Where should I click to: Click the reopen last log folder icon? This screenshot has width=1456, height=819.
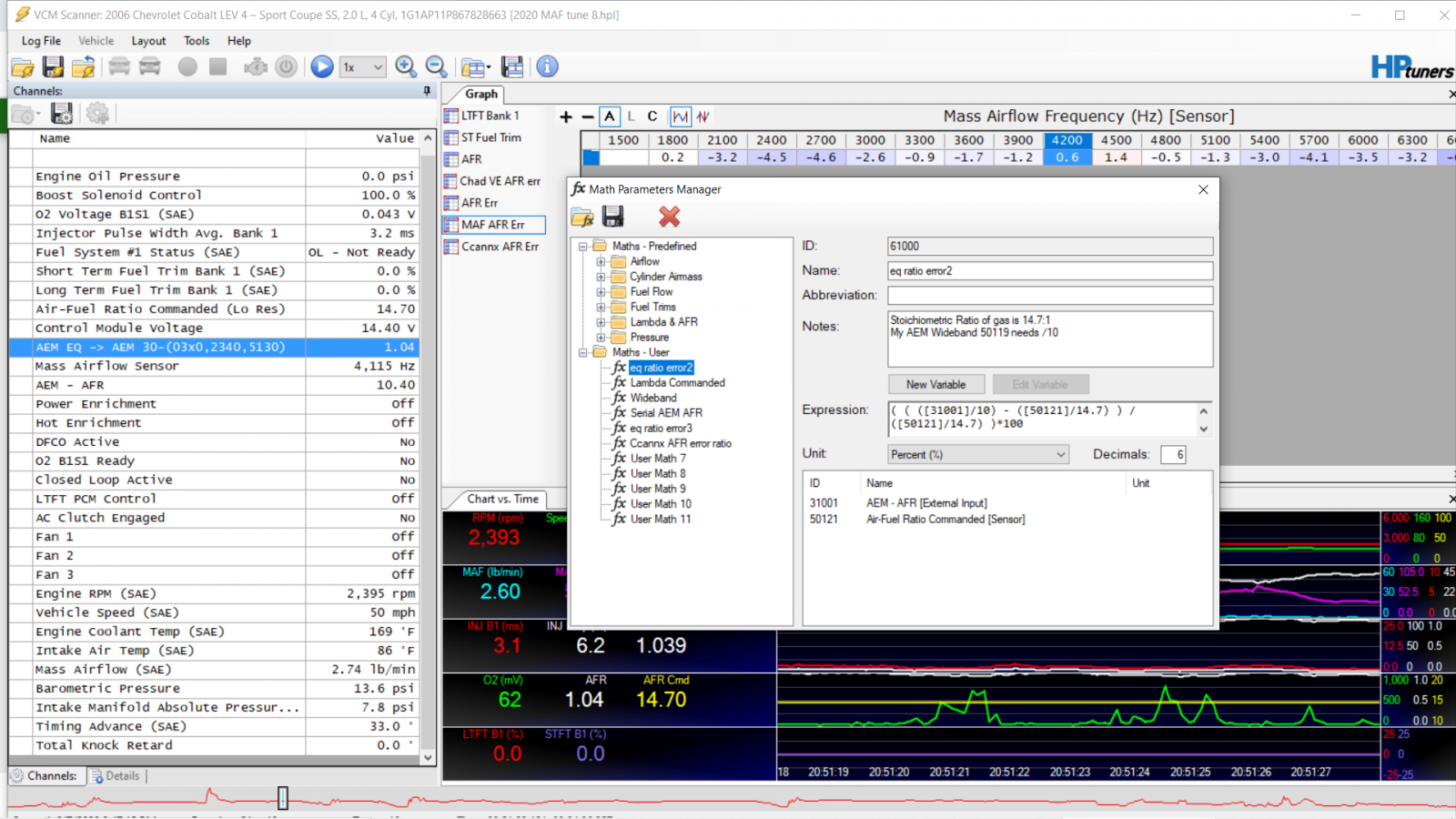pyautogui.click(x=84, y=66)
